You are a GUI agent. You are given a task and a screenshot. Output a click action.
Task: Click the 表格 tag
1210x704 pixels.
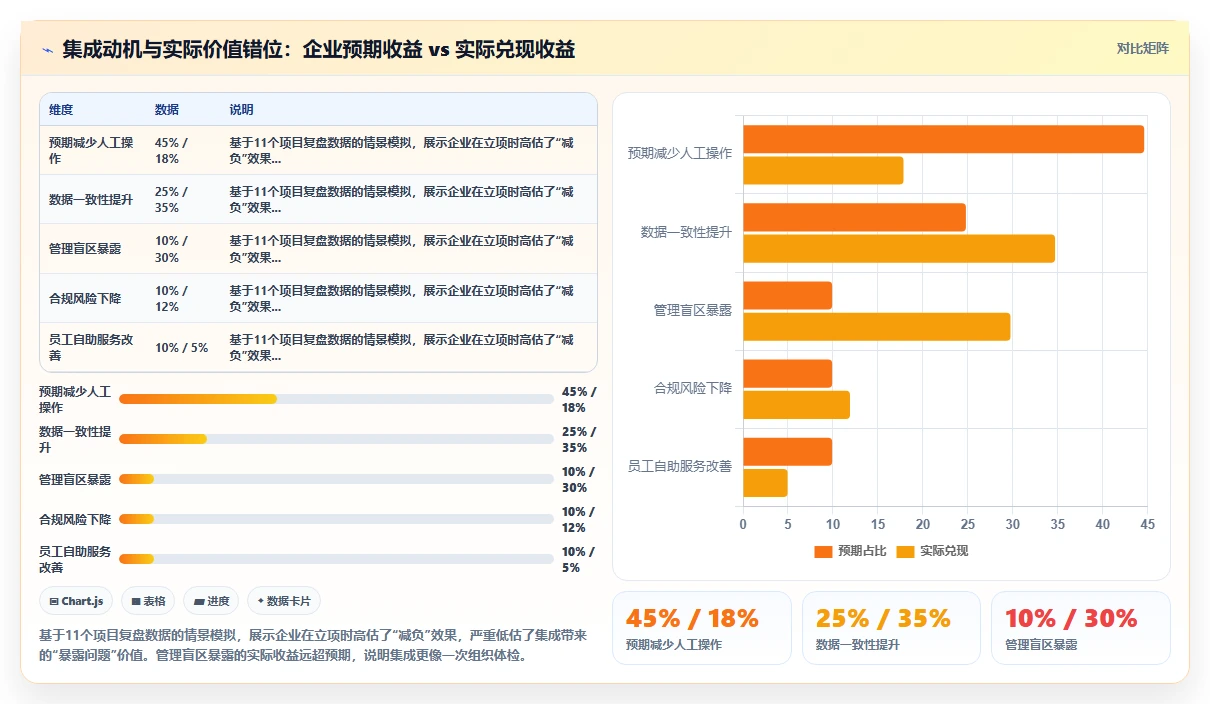point(148,601)
